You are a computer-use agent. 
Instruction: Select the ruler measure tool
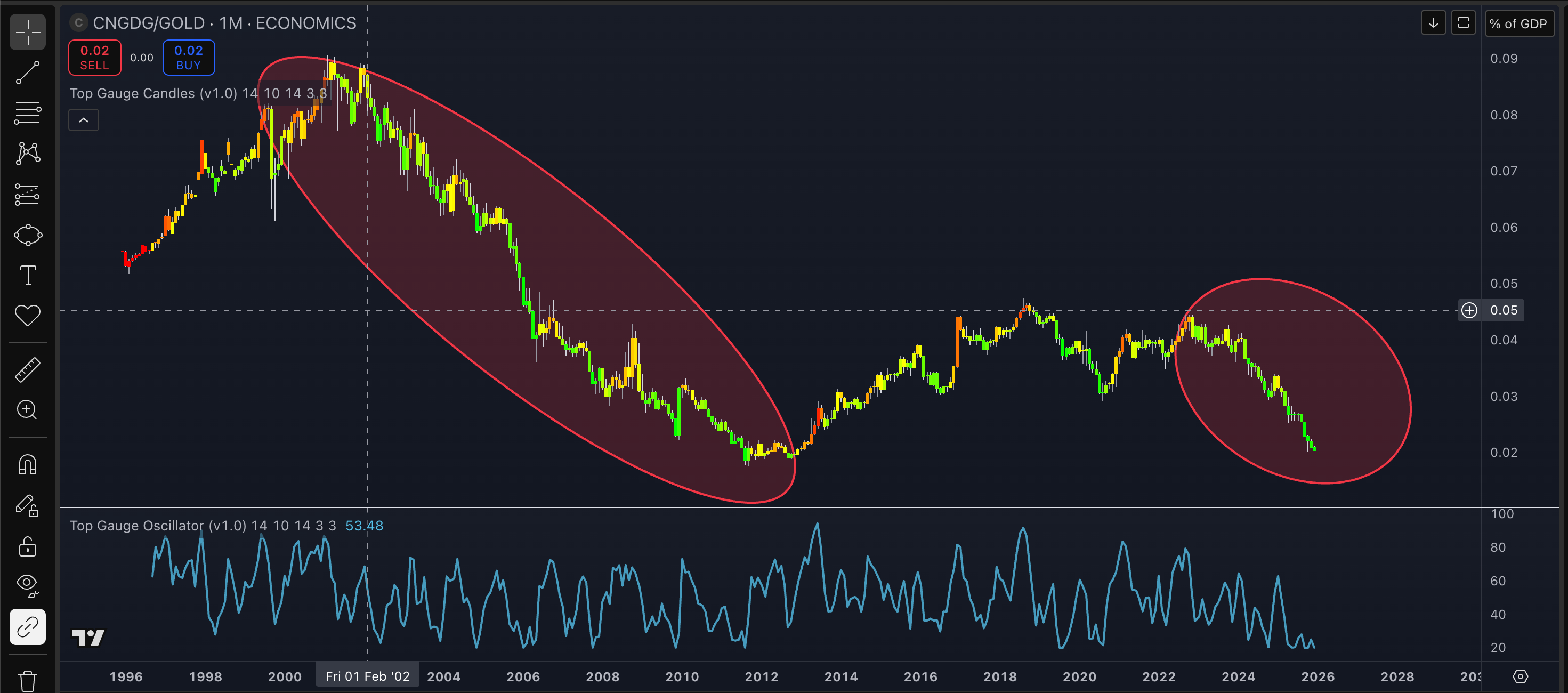tap(27, 369)
